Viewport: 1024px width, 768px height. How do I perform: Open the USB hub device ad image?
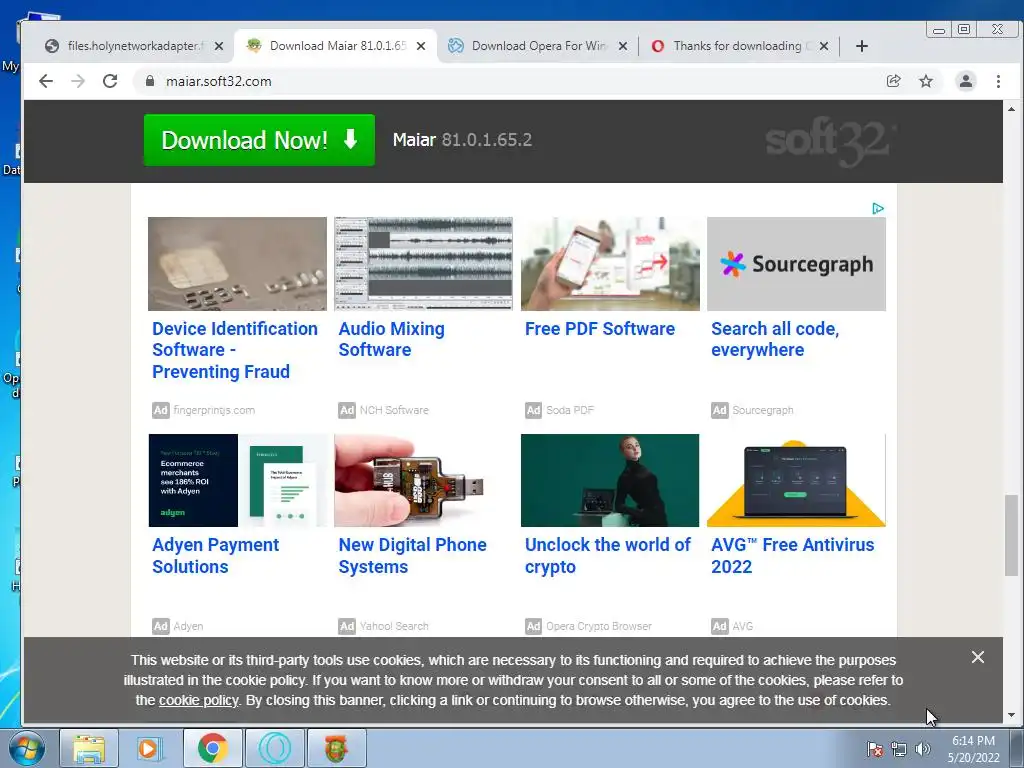point(423,480)
